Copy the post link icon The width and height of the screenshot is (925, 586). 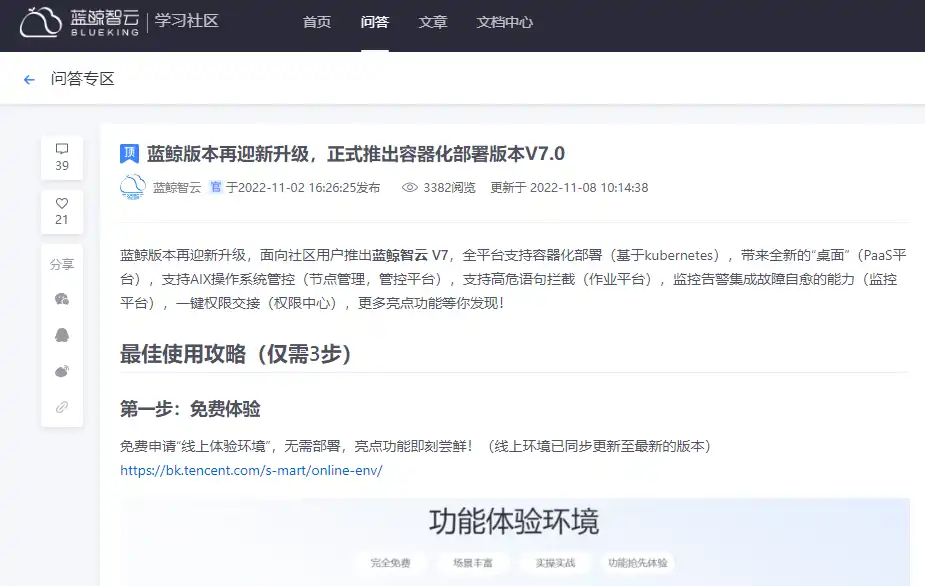[62, 407]
